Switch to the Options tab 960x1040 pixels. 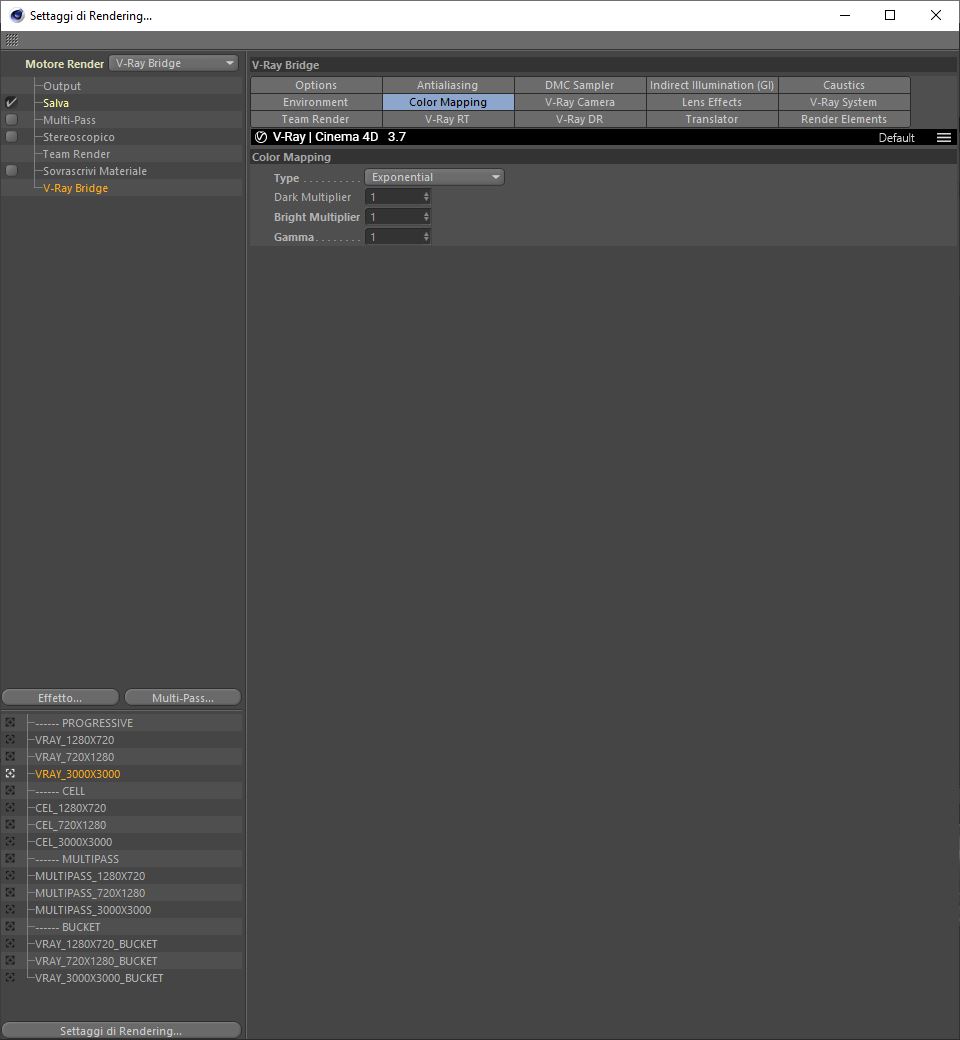click(316, 85)
